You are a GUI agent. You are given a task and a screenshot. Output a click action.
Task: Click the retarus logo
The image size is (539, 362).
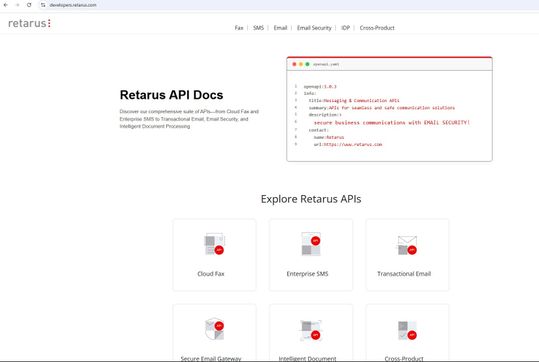click(x=30, y=23)
